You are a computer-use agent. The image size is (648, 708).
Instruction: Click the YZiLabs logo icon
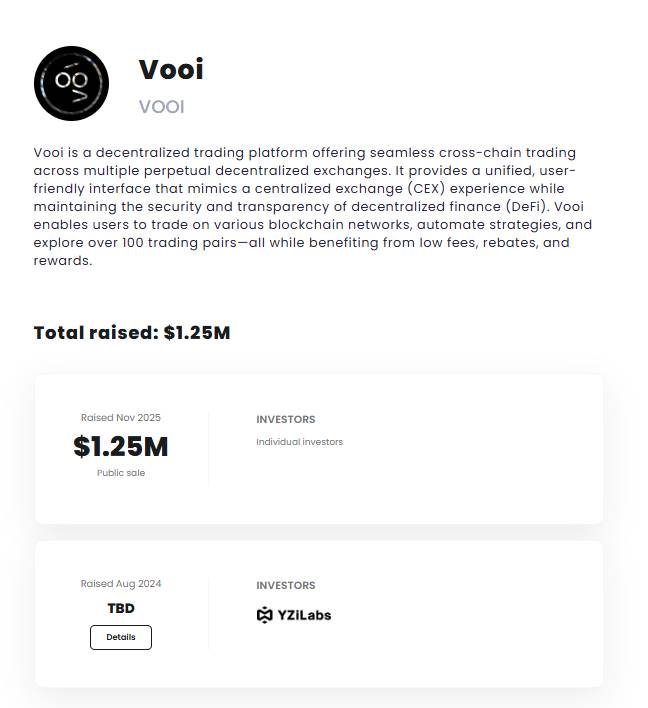click(264, 615)
